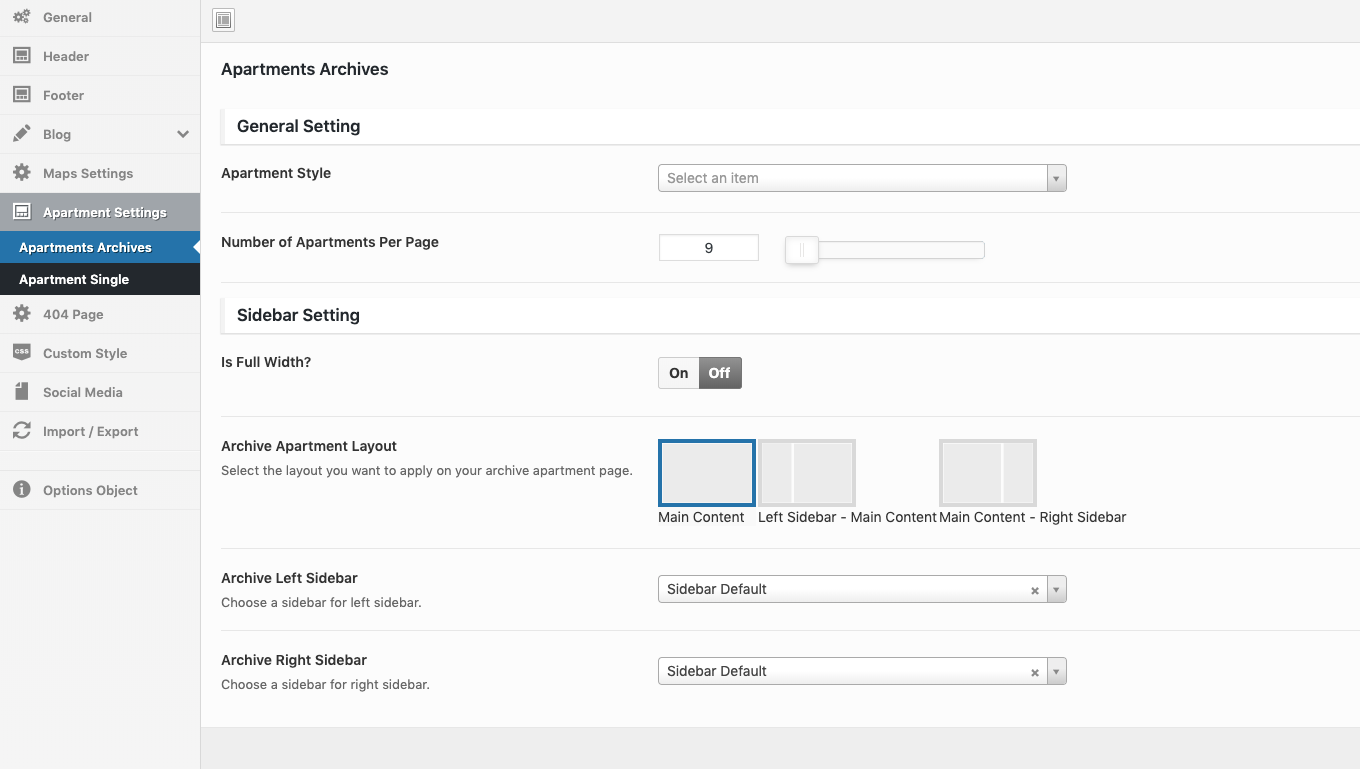The height and width of the screenshot is (769, 1360).
Task: Click the Apartments Per Page slider handle
Action: pos(802,250)
